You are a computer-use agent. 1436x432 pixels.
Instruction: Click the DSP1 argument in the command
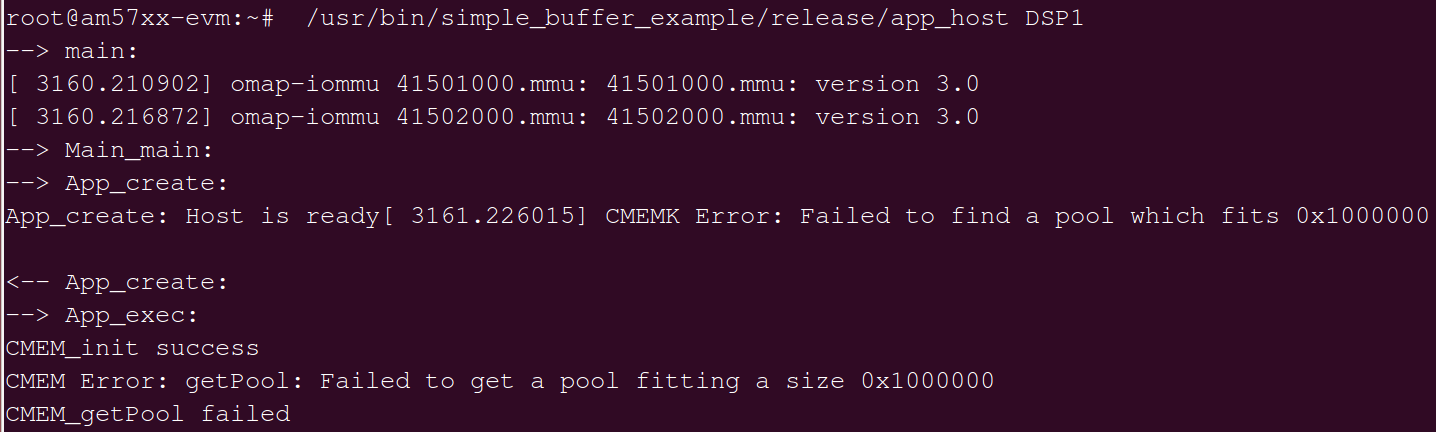[x=1054, y=19]
